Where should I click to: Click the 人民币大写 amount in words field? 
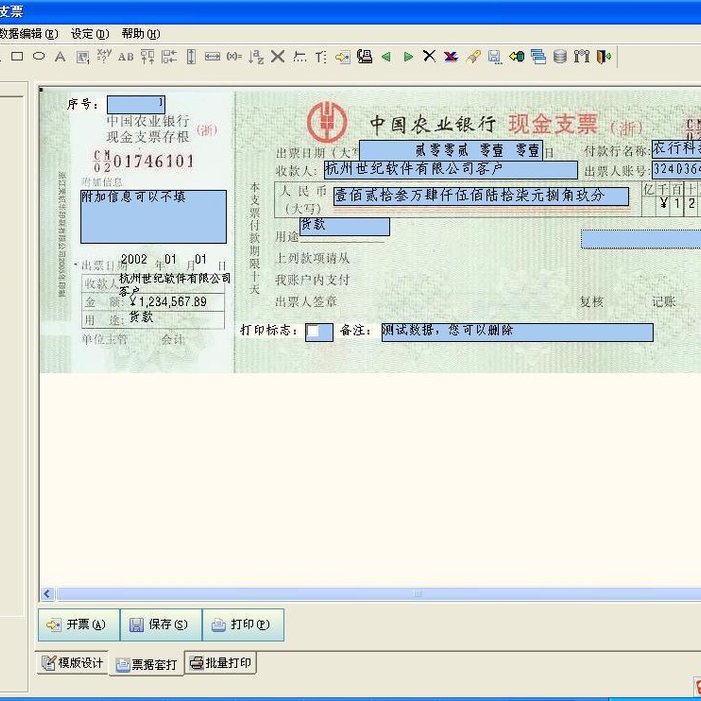tap(481, 196)
